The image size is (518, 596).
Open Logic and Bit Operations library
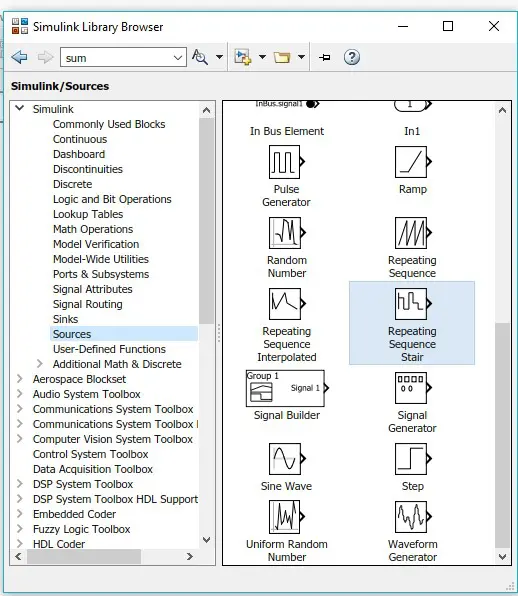tap(112, 199)
